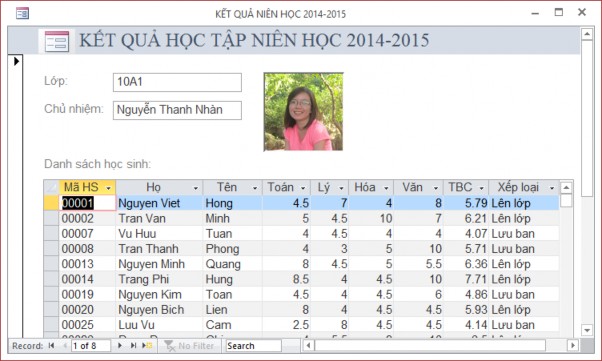Open the Lý column filter dropdown
Screen dimensions: 602x361
[341, 188]
